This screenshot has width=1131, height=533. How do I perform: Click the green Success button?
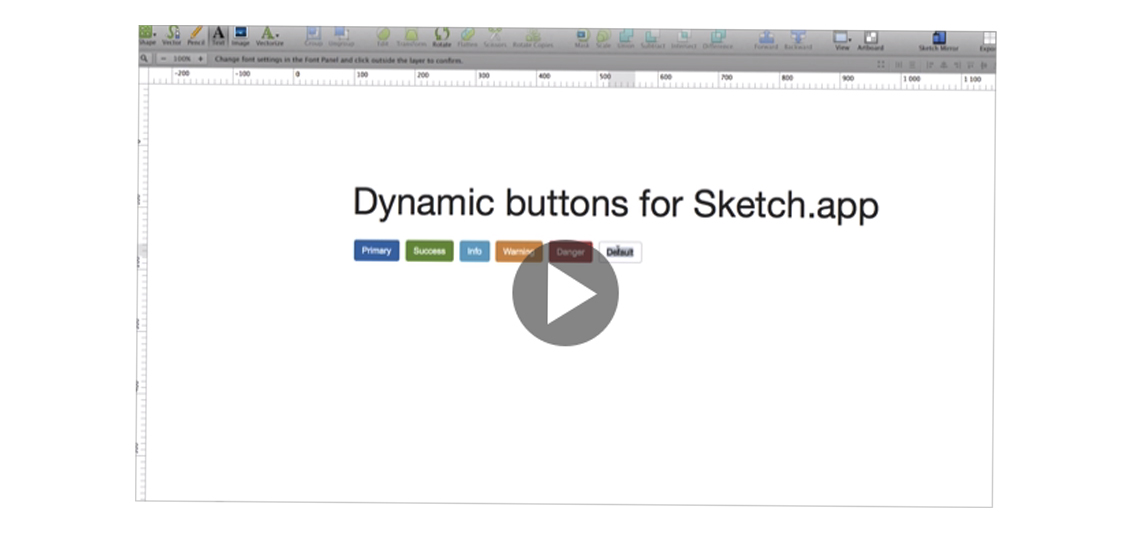point(429,250)
